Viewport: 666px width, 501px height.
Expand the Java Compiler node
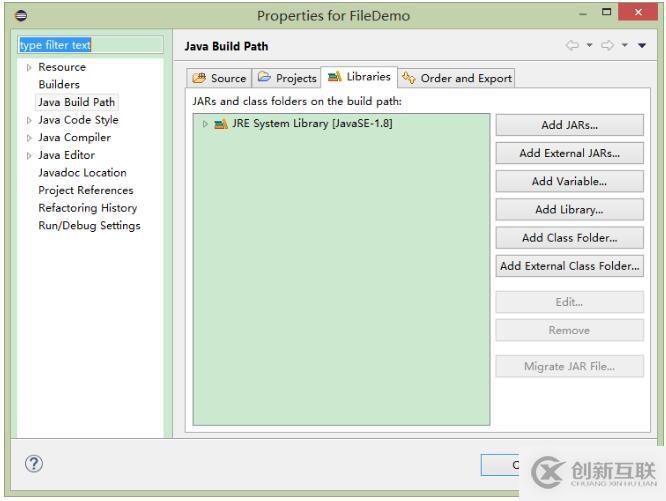pos(29,138)
